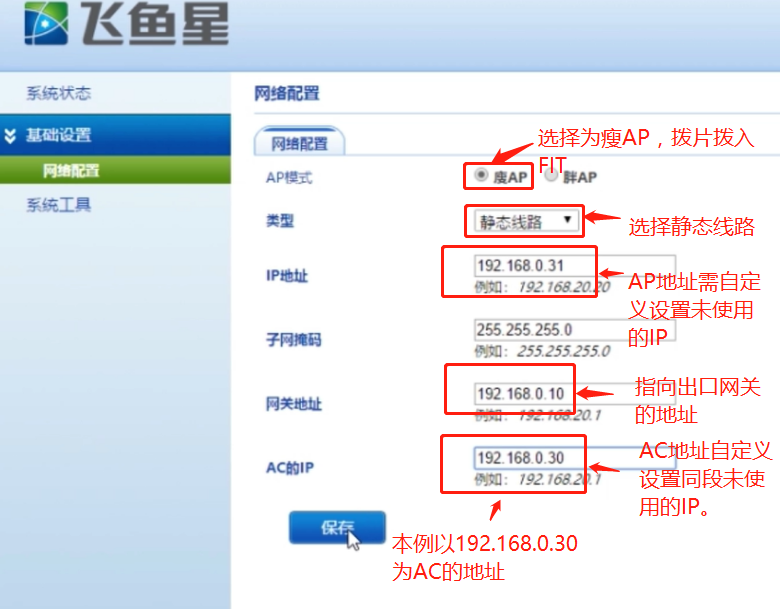The height and width of the screenshot is (609, 780).
Task: Open 系统状态 in the sidebar
Action: tap(59, 93)
